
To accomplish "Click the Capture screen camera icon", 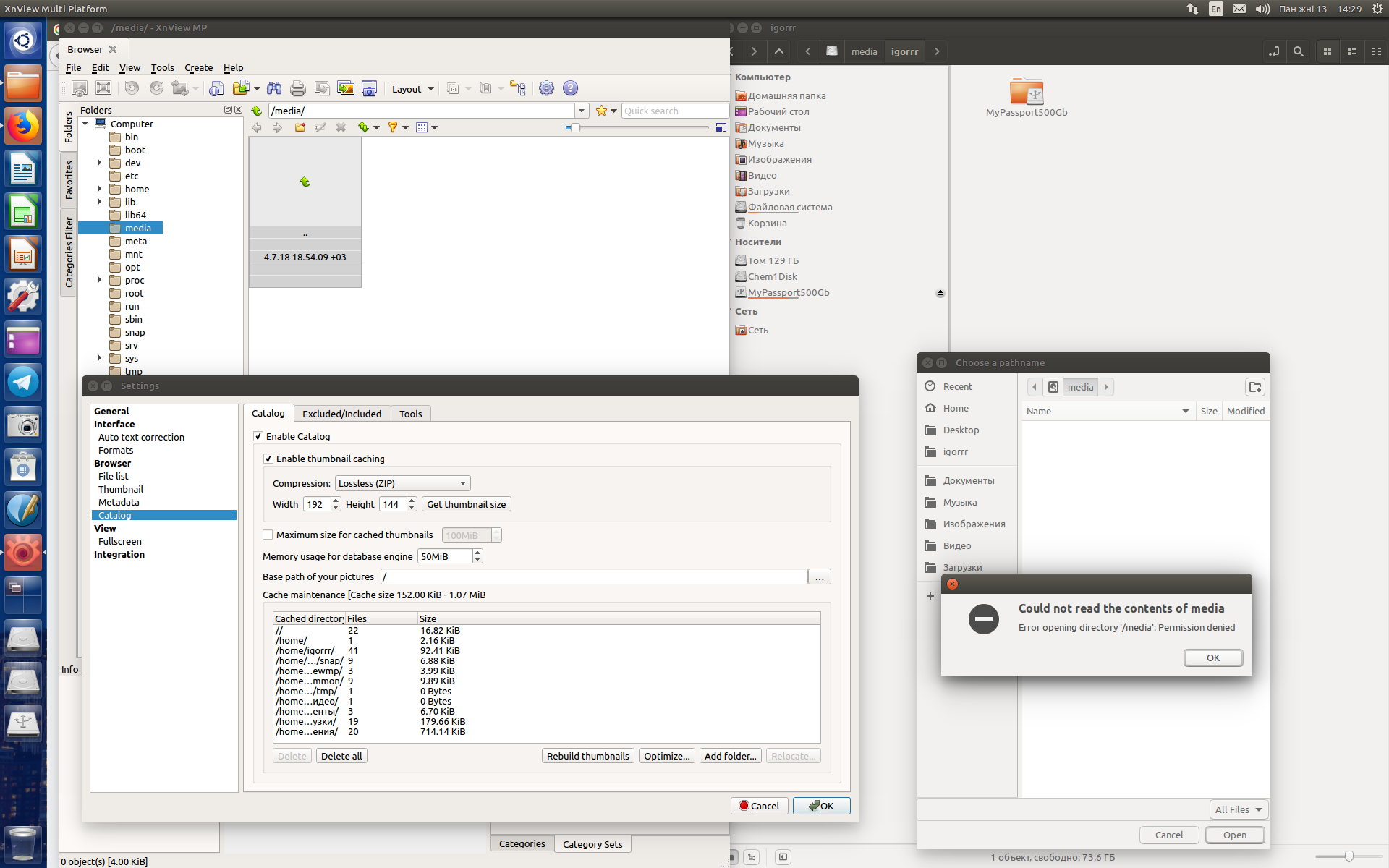I will (369, 88).
